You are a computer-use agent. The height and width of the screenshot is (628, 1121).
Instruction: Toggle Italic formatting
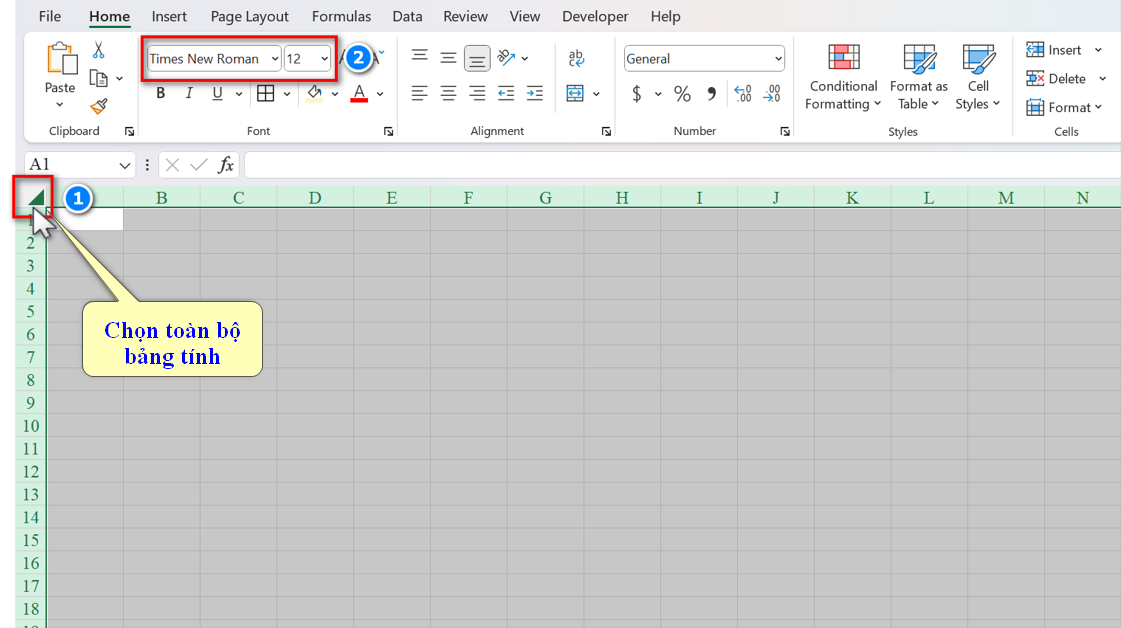[188, 94]
